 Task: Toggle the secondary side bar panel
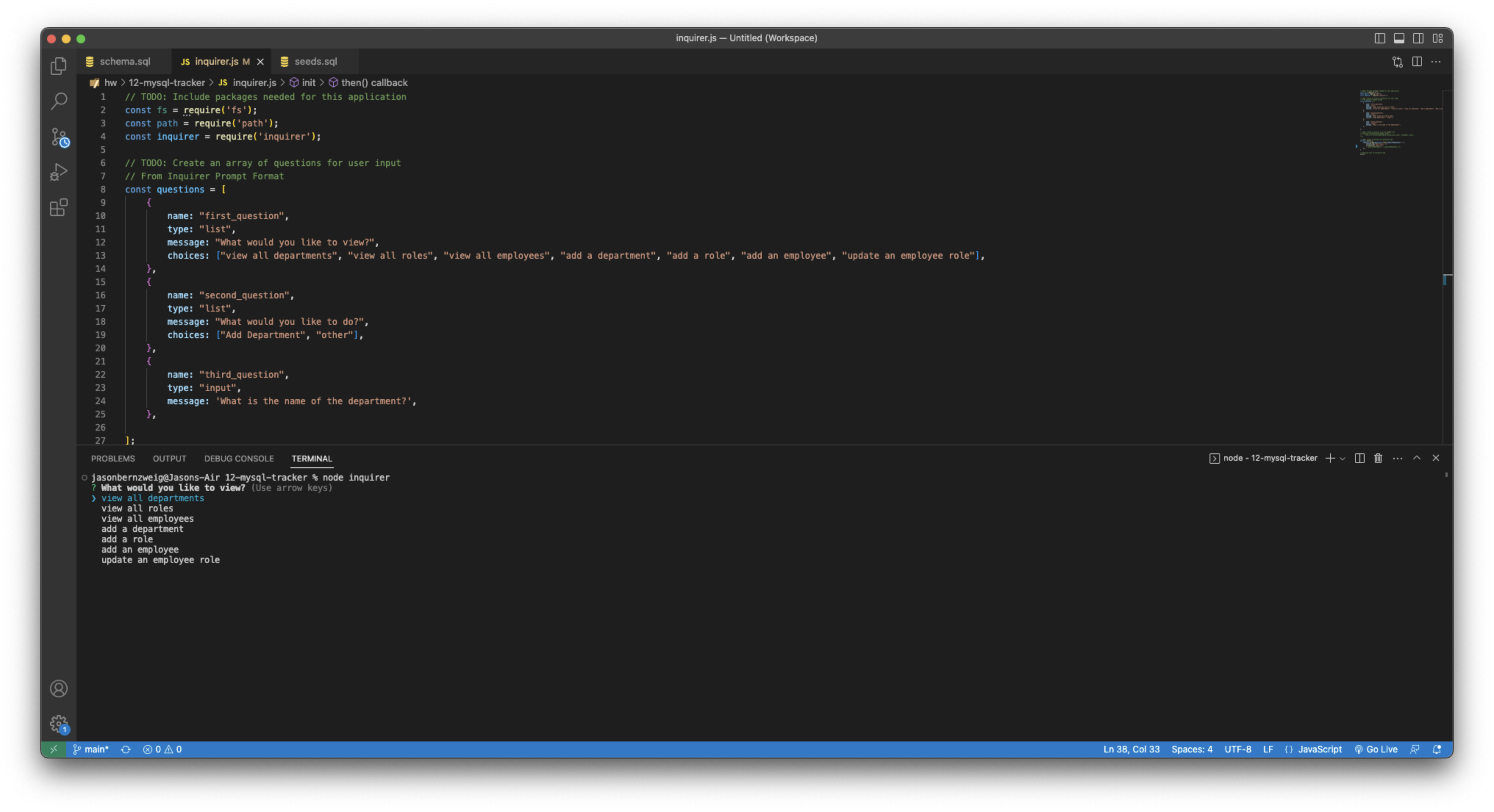pyautogui.click(x=1419, y=38)
